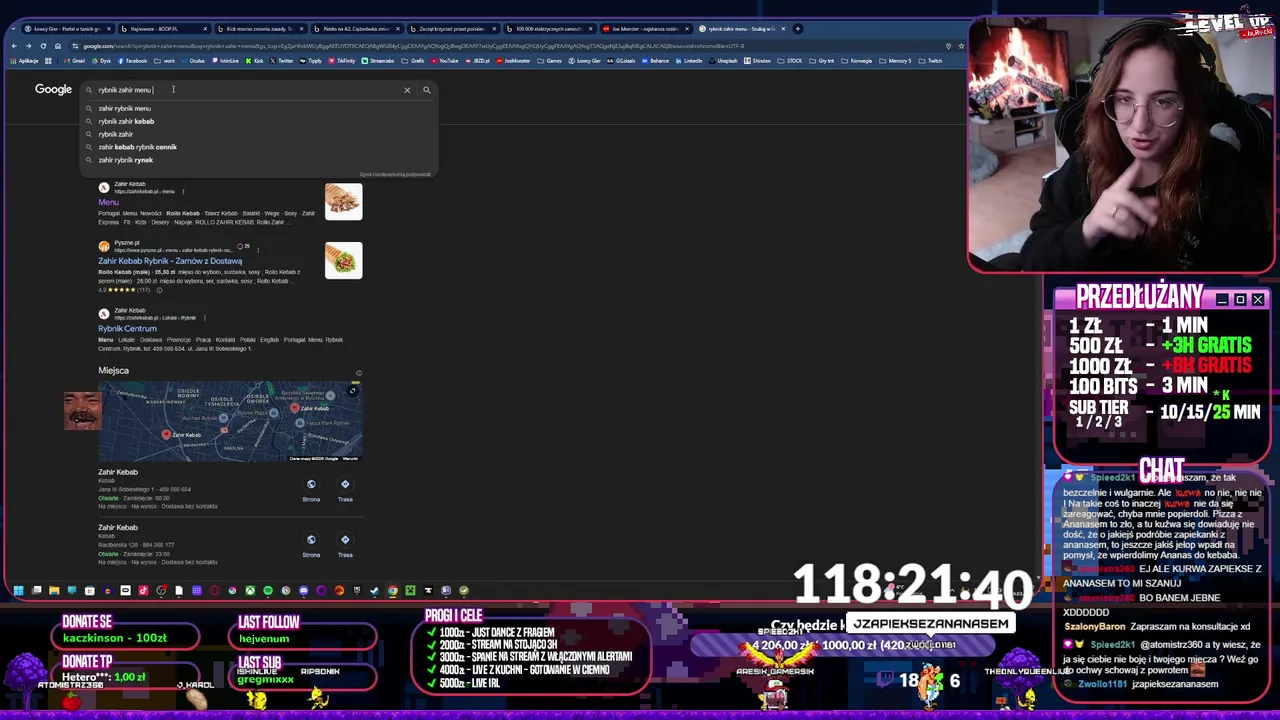Open Zahir Kebab Rybnik - Zamów z Dostawą
Screen dimensions: 1280x720
coord(170,261)
